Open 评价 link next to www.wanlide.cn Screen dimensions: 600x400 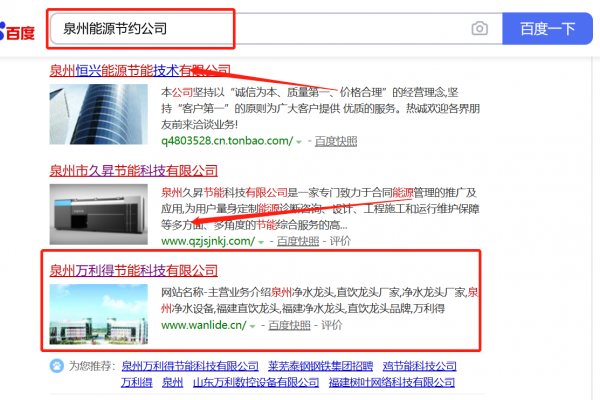331,325
